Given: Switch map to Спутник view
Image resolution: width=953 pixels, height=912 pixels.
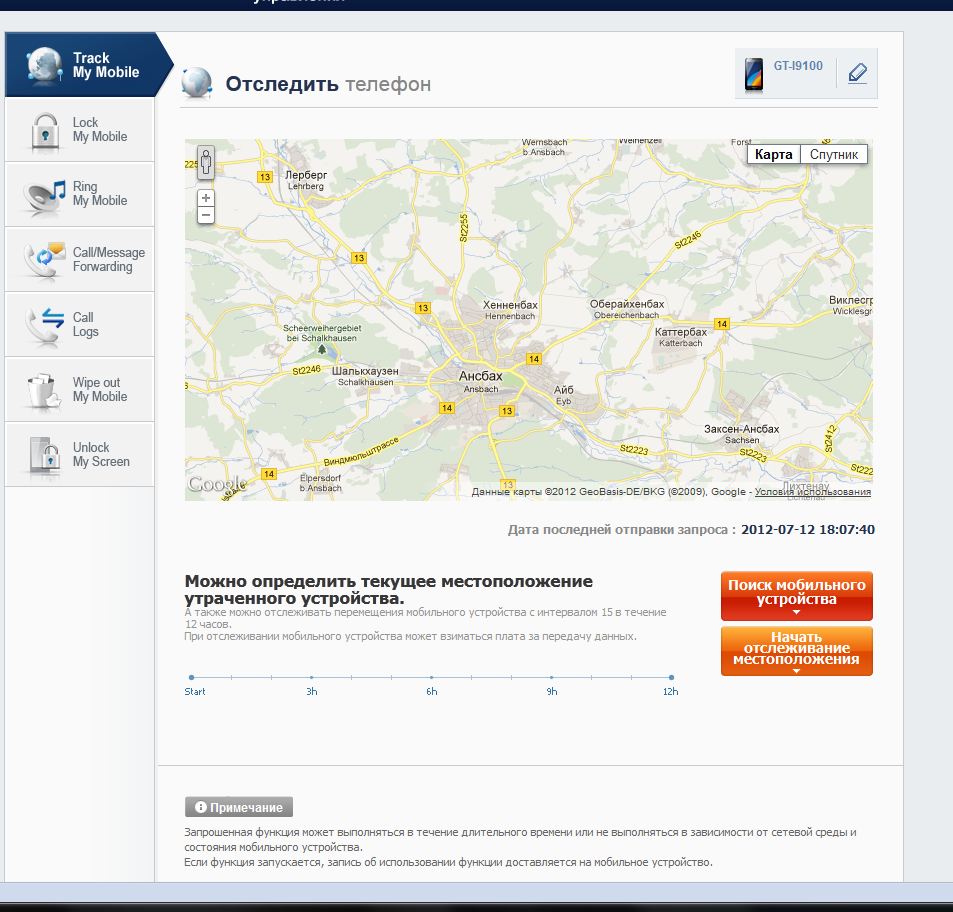Looking at the screenshot, I should [x=834, y=155].
